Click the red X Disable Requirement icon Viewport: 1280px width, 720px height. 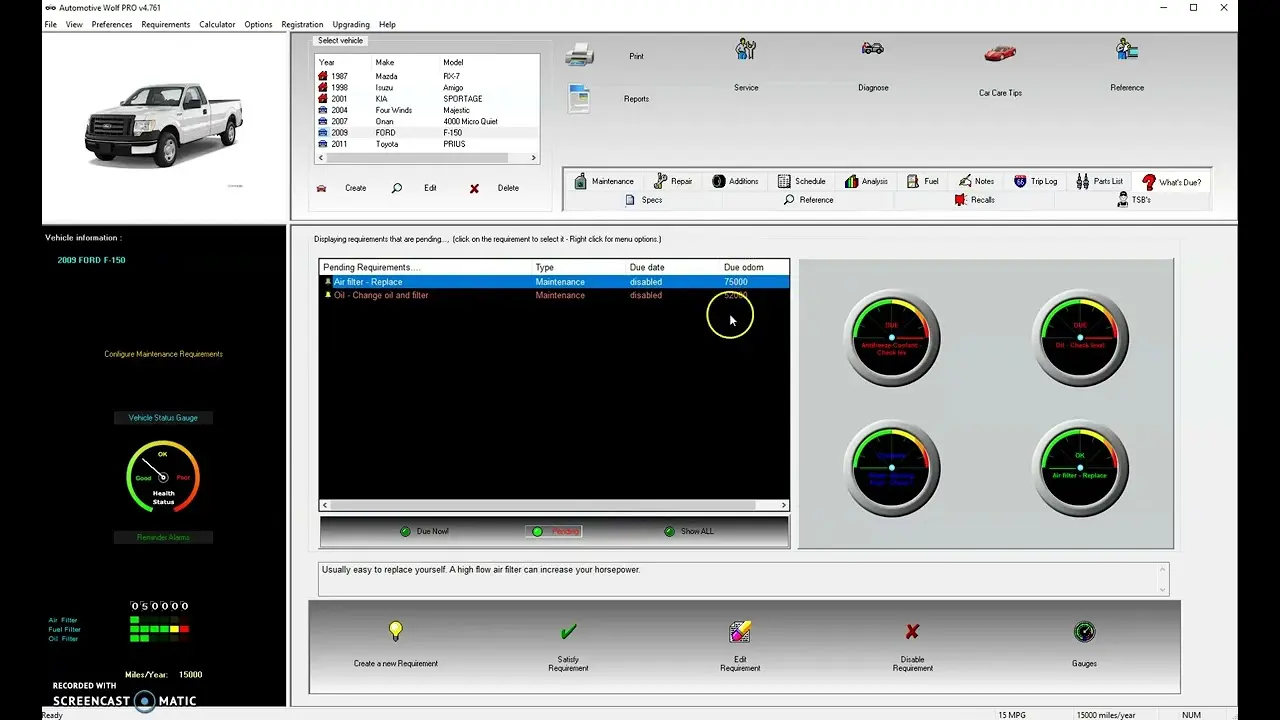pos(912,632)
